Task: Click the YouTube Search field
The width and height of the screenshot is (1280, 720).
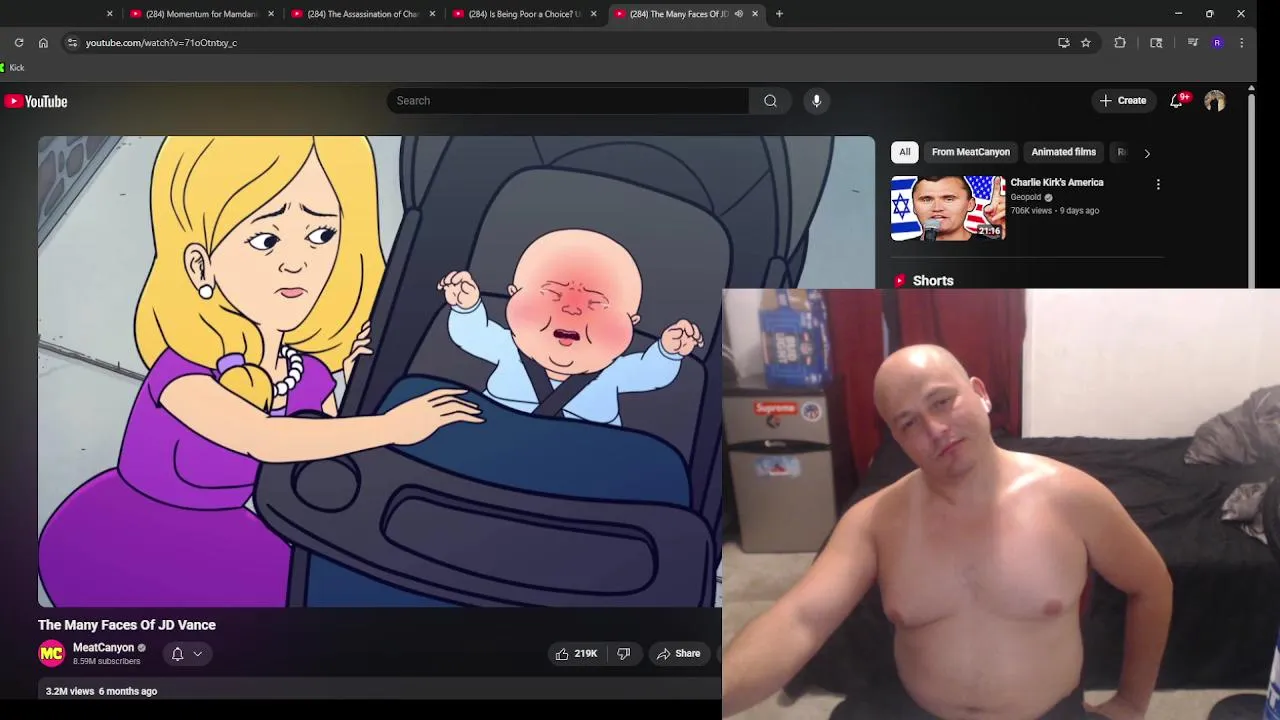Action: [x=567, y=100]
